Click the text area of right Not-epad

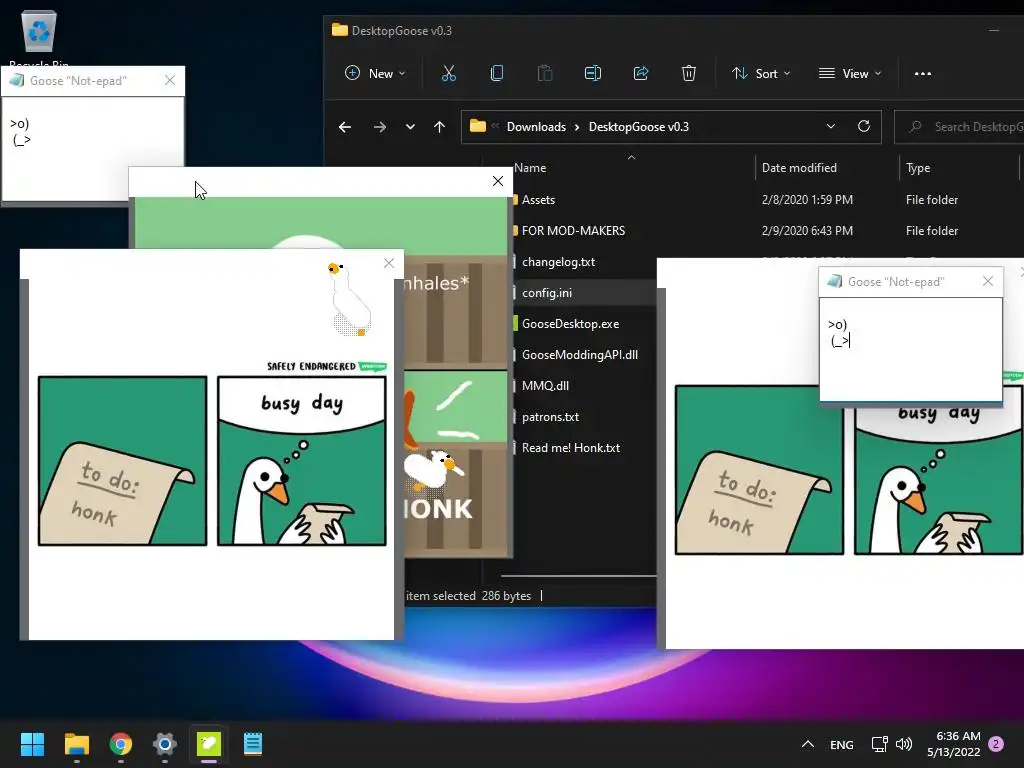point(910,349)
